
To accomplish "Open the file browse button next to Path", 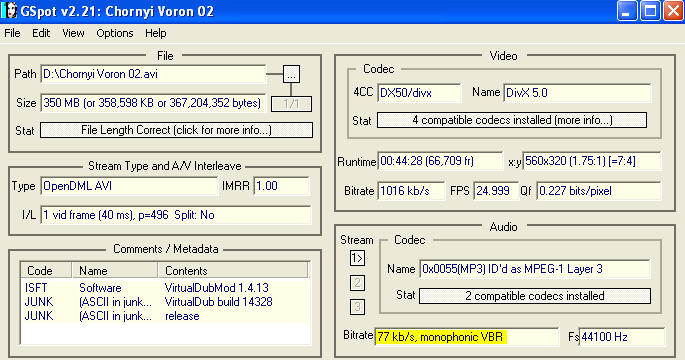I will coord(291,74).
